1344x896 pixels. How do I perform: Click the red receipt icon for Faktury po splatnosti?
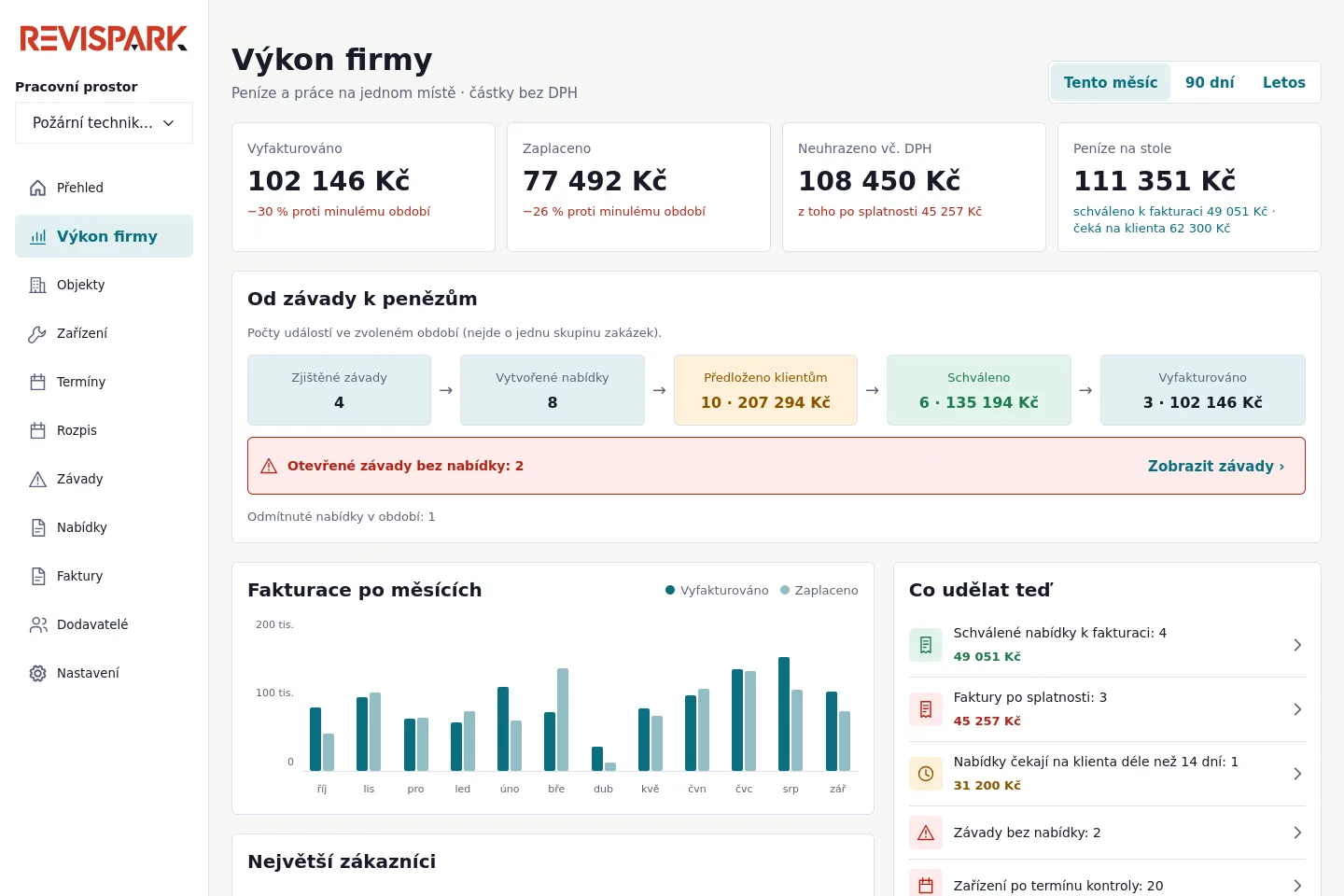[x=926, y=709]
